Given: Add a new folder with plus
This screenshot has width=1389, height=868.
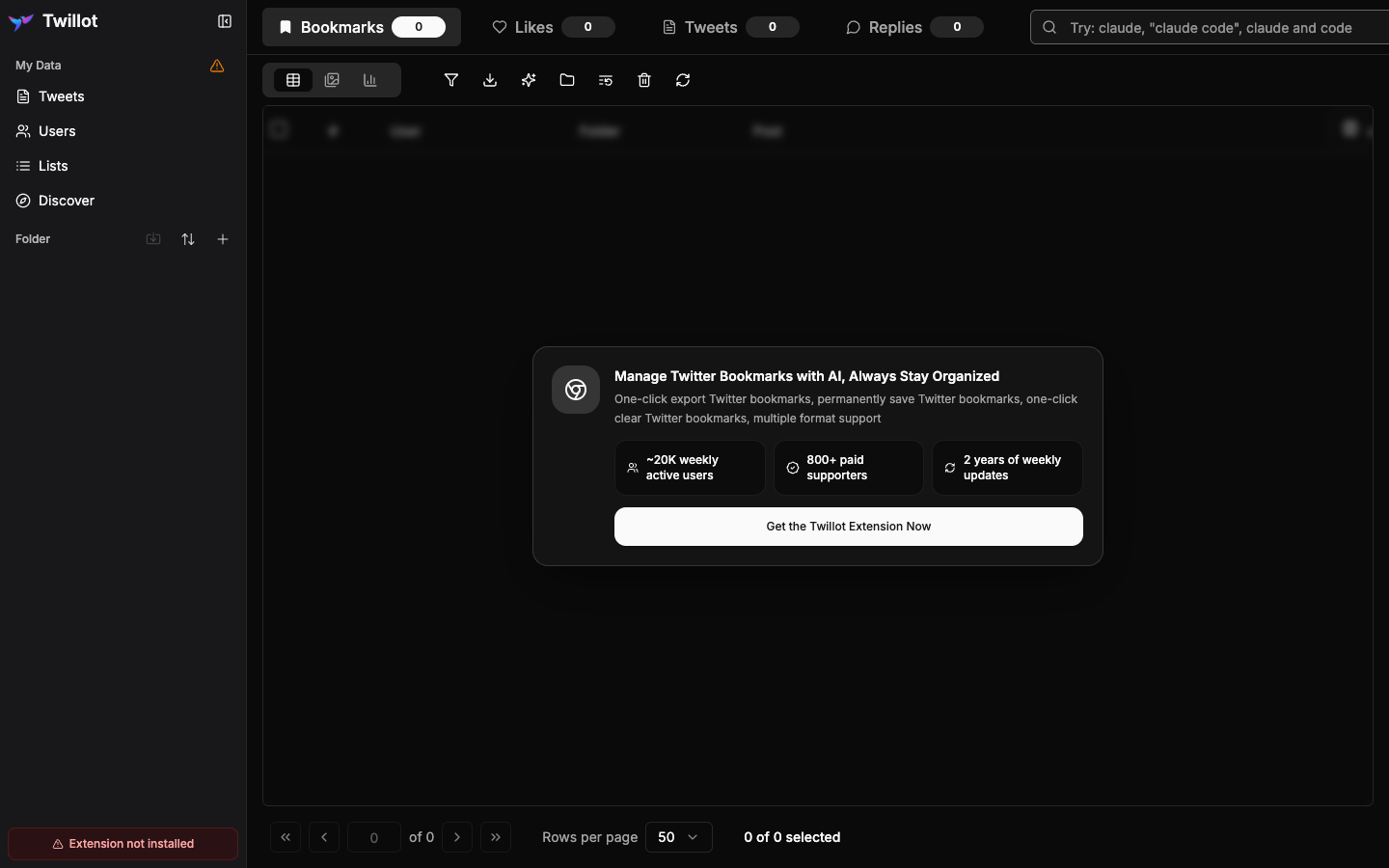Looking at the screenshot, I should (x=223, y=239).
